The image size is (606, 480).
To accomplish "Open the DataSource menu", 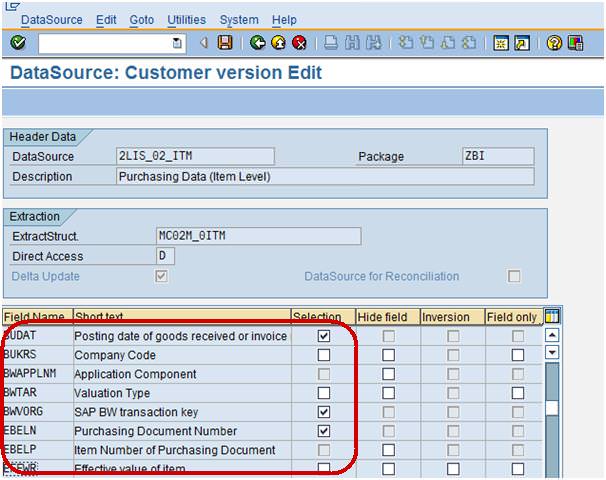I will tap(51, 20).
